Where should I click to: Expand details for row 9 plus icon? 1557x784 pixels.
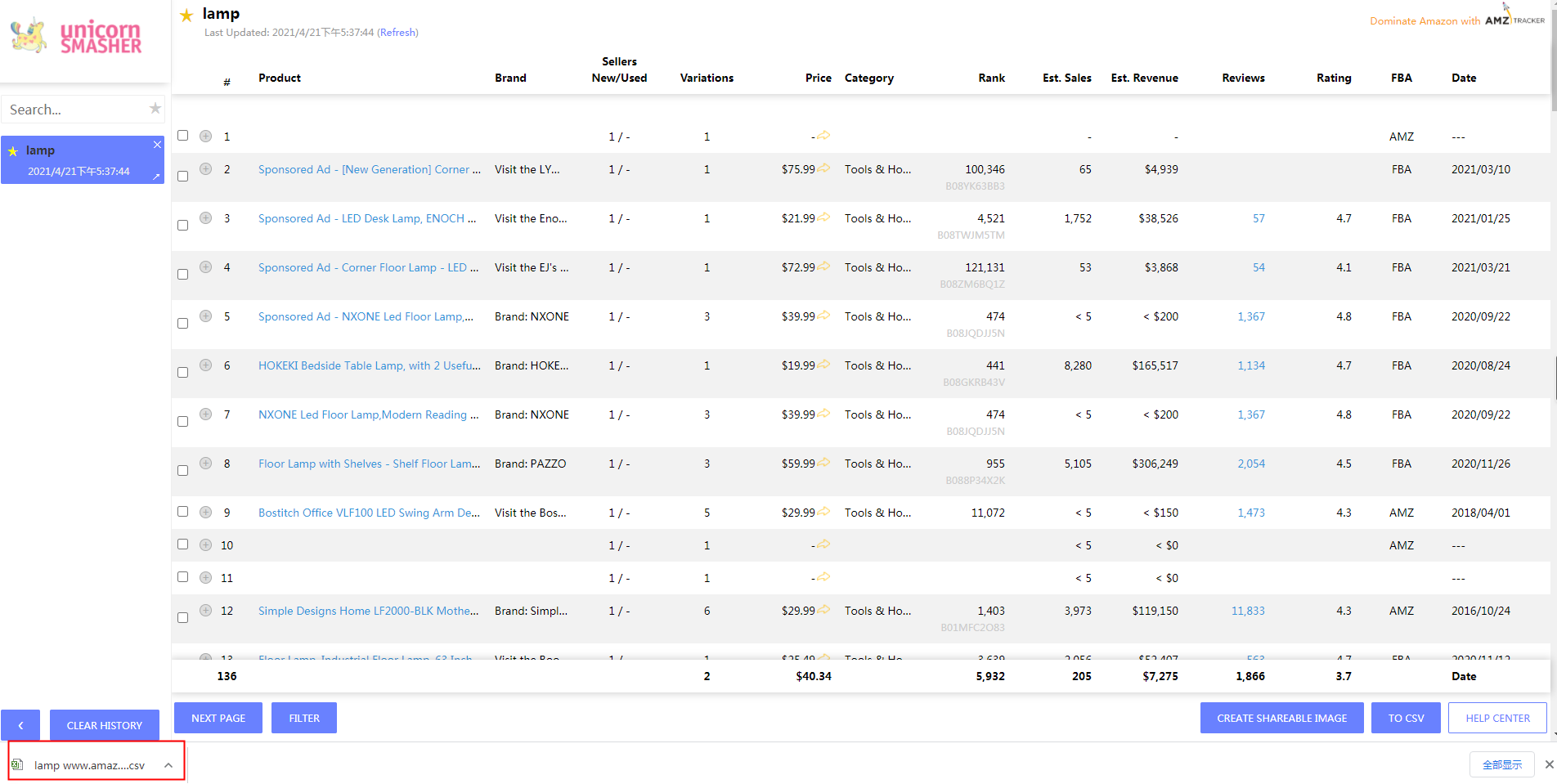(206, 513)
